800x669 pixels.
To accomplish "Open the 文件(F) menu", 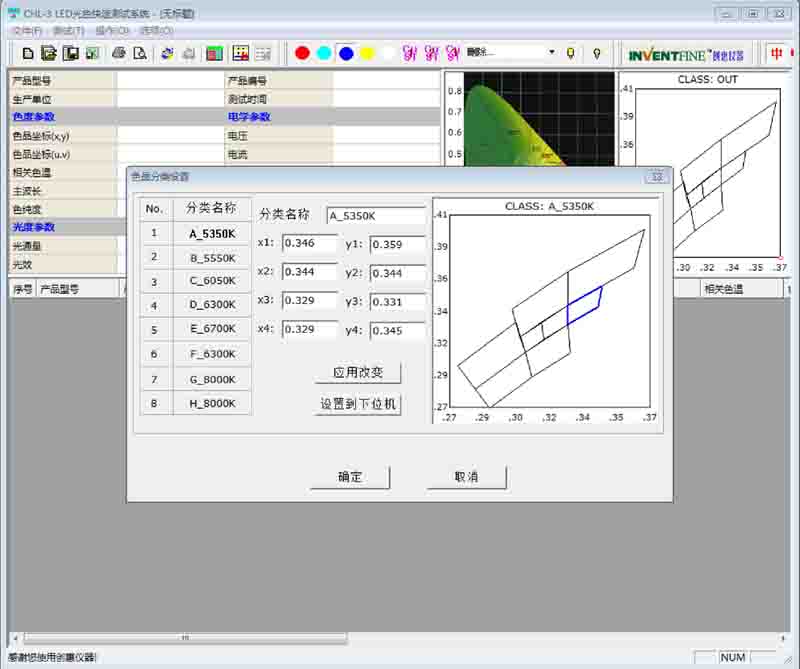I will pyautogui.click(x=27, y=31).
